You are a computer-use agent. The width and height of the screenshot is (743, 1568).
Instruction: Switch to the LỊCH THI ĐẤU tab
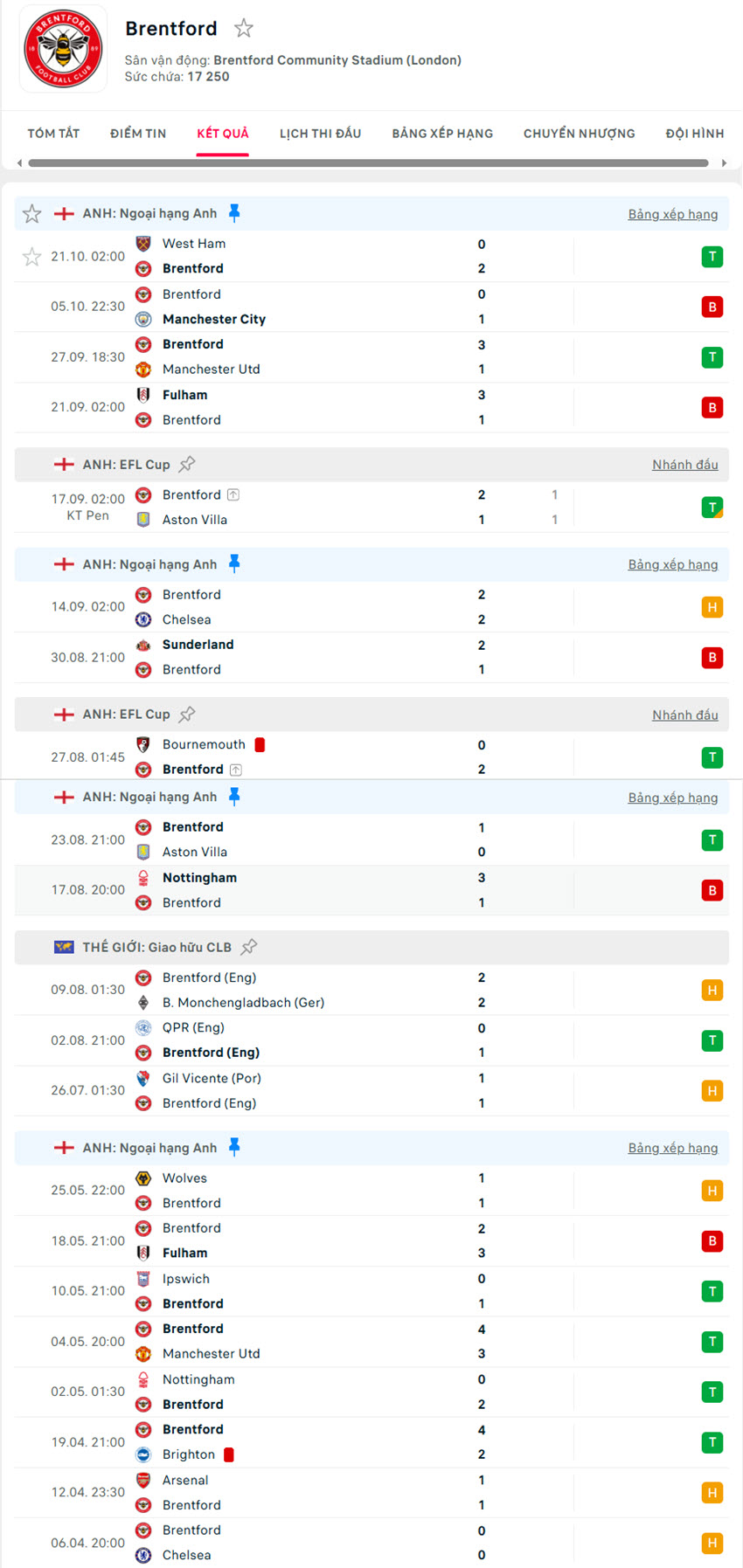click(x=321, y=133)
